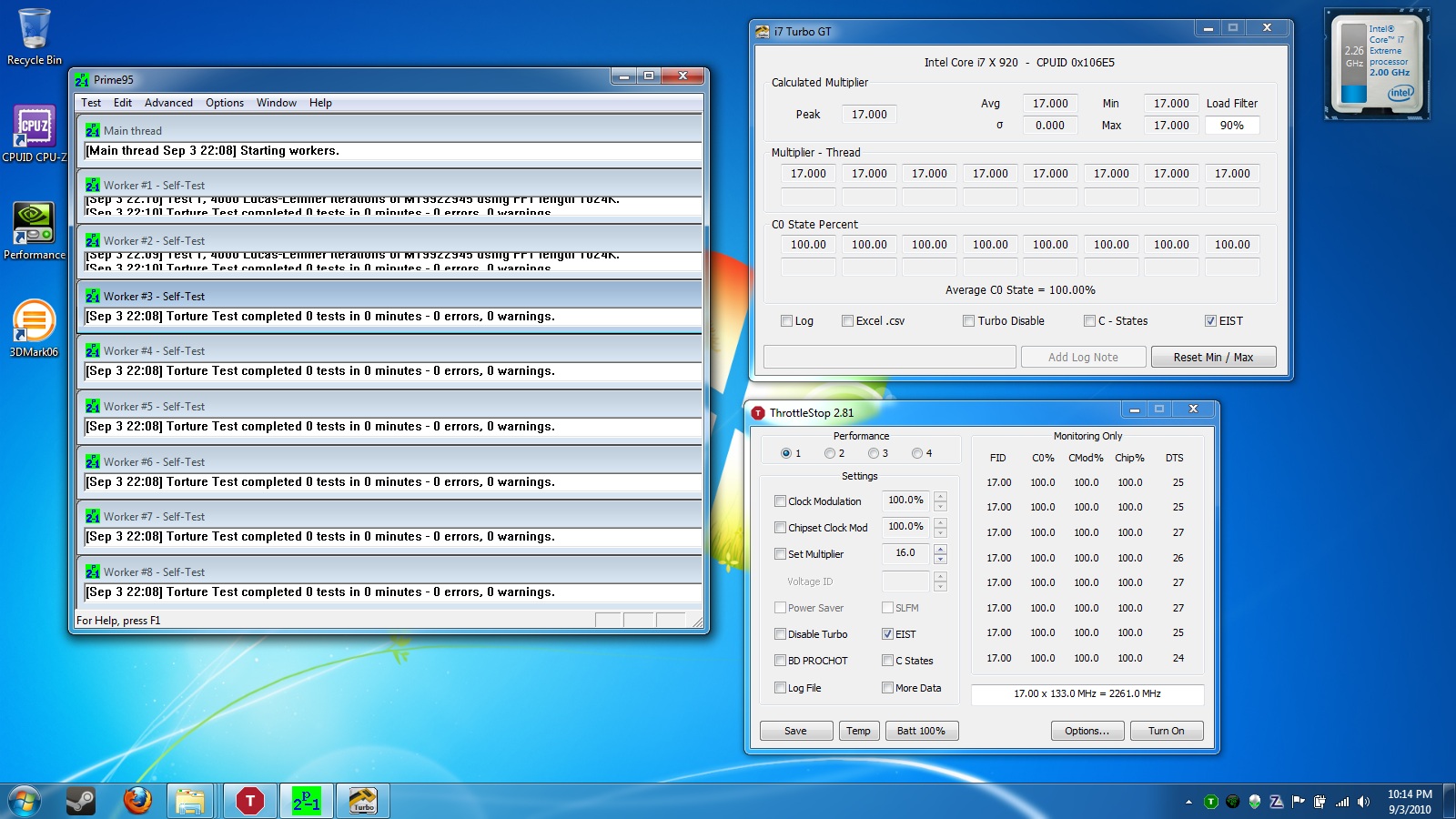Viewport: 1456px width, 819px height.
Task: Select Performance profile 4 radio button
Action: [x=917, y=453]
